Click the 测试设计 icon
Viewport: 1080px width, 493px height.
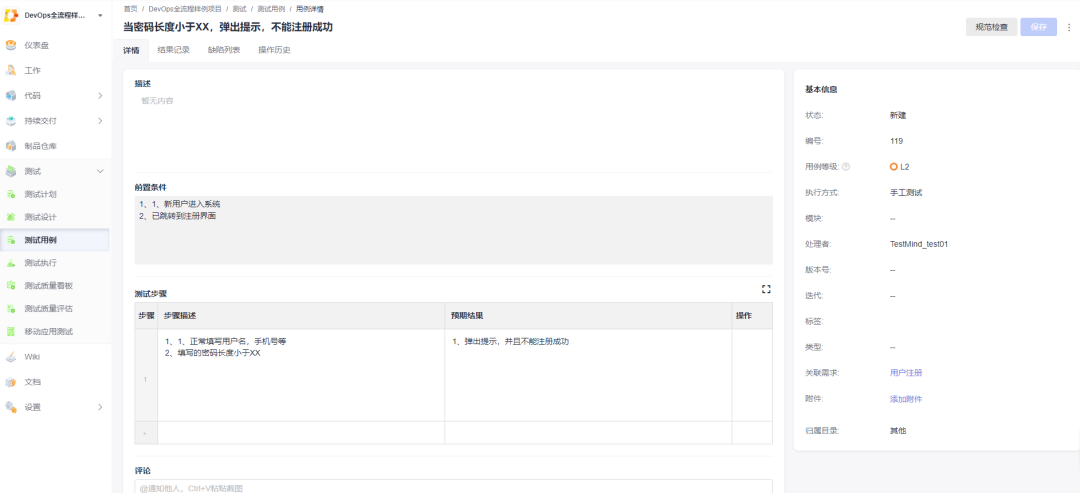tap(11, 217)
